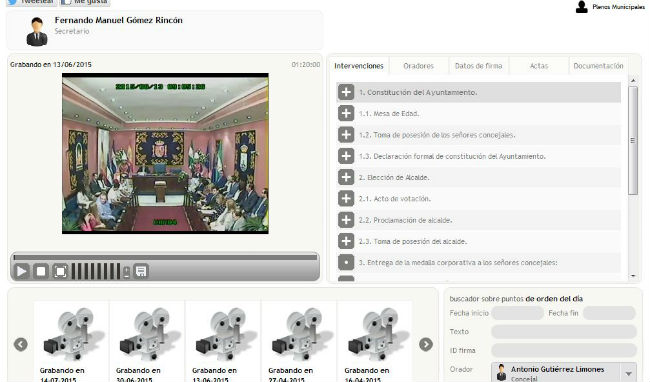
Task: Click the secretary avatar icon
Action: 37,31
